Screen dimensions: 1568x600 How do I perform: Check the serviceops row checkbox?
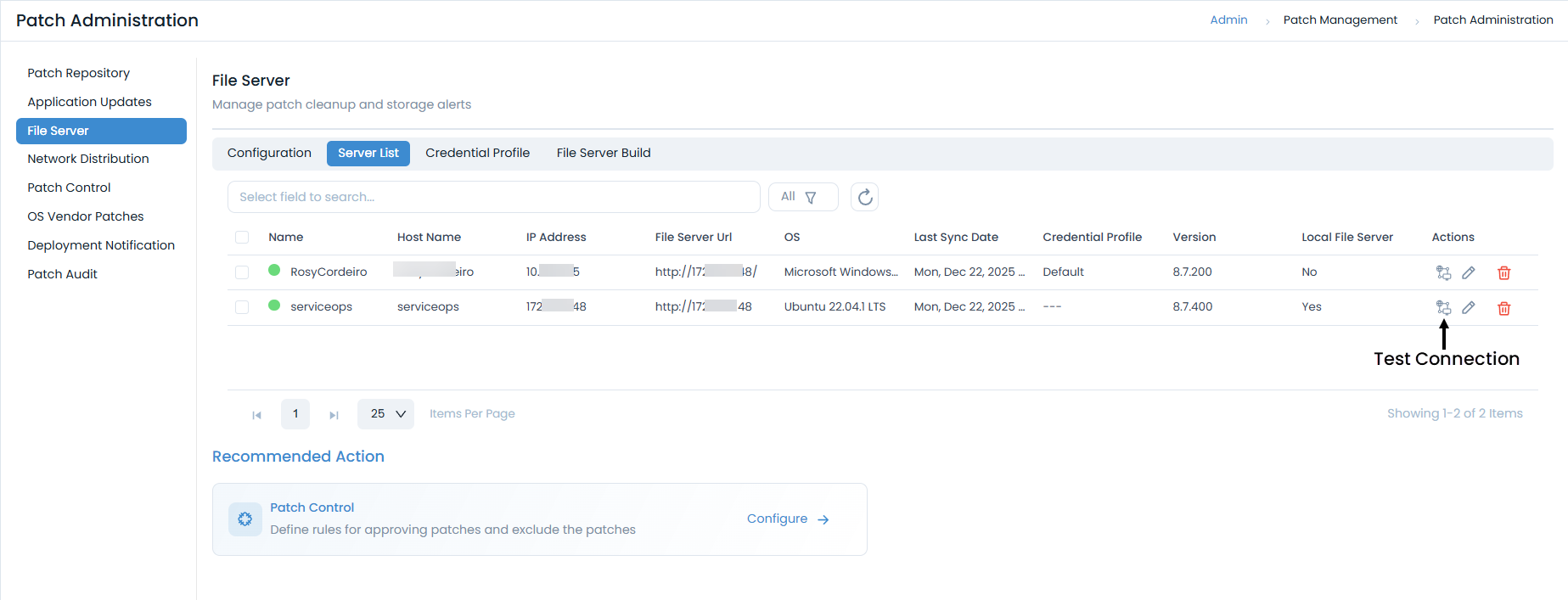pos(242,307)
